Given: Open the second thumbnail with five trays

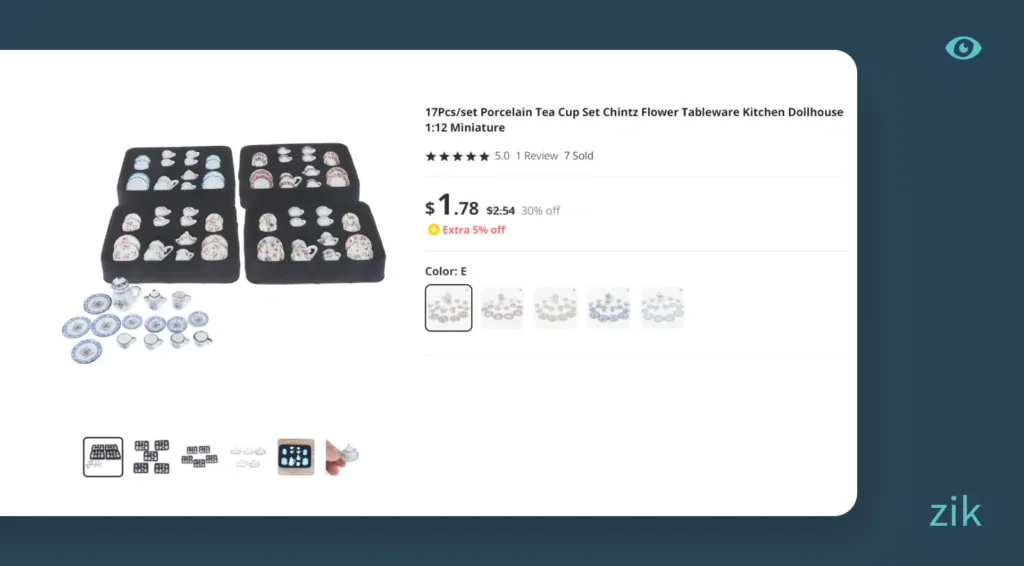Looking at the screenshot, I should pyautogui.click(x=152, y=457).
